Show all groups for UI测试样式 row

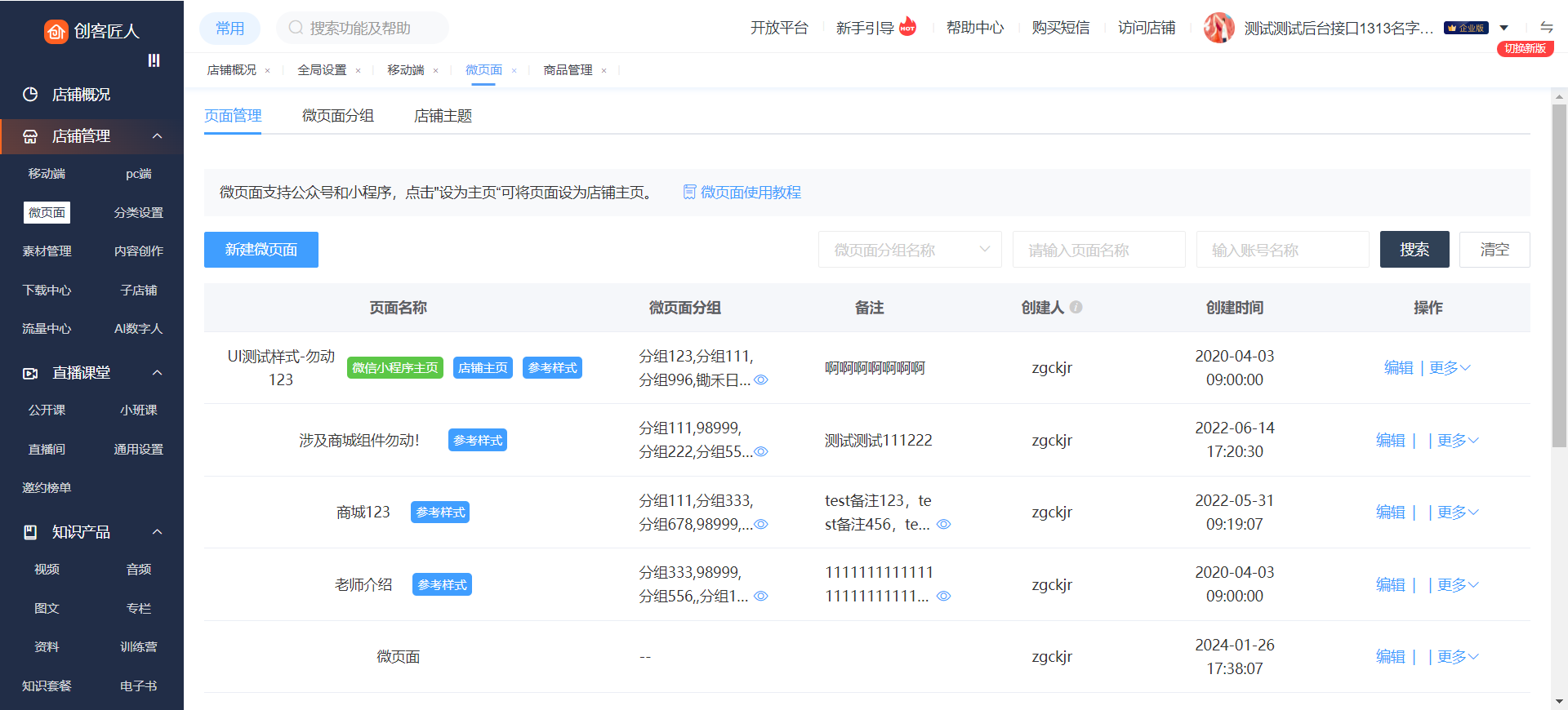point(761,380)
